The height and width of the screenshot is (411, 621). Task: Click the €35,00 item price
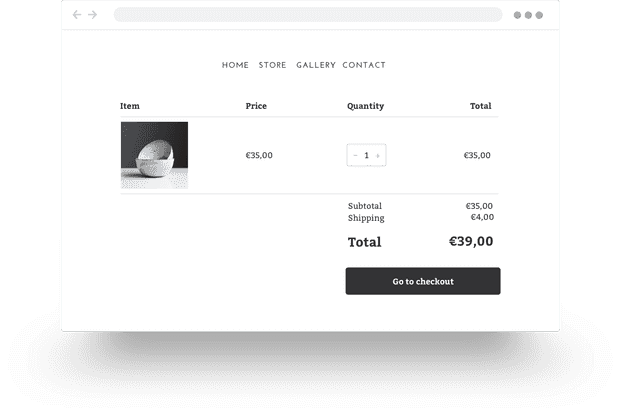point(259,156)
